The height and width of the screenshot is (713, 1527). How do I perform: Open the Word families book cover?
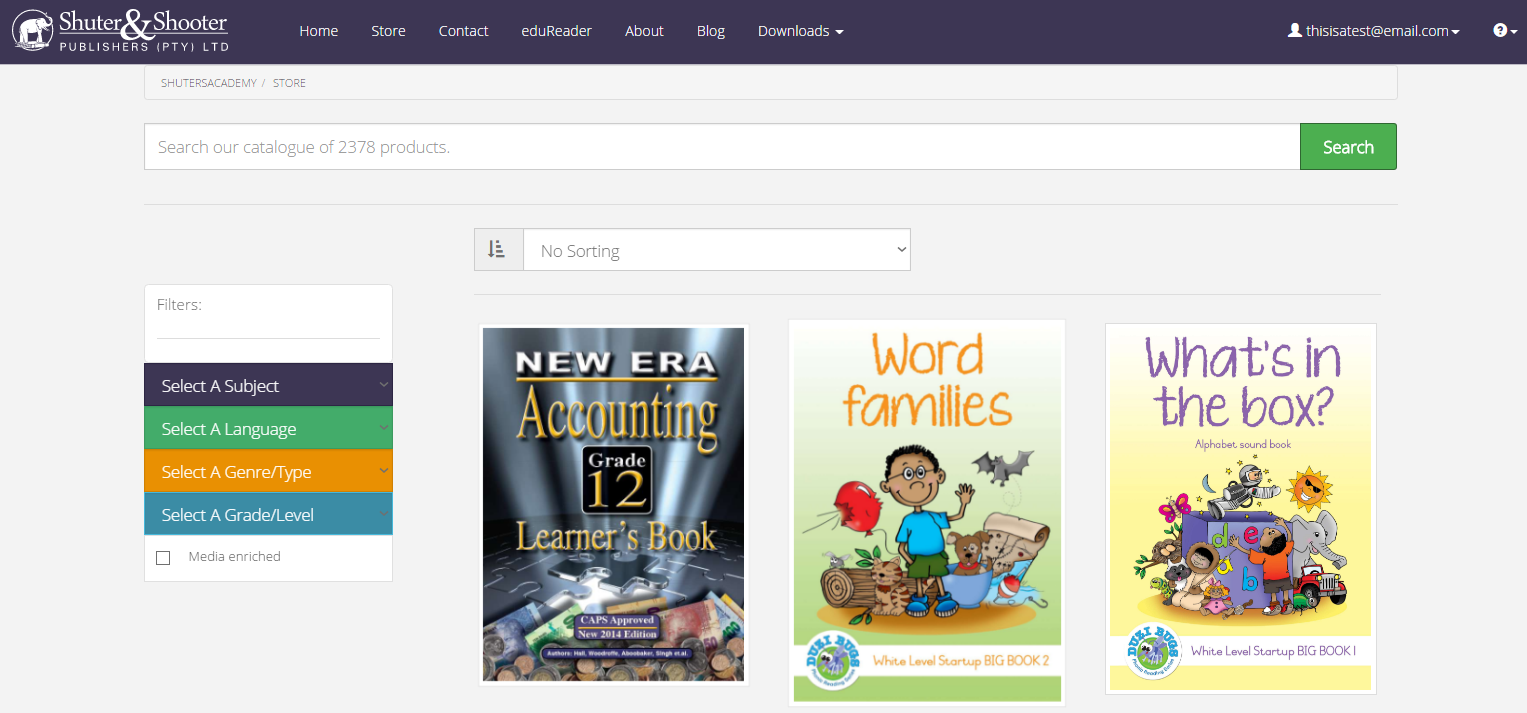point(927,512)
